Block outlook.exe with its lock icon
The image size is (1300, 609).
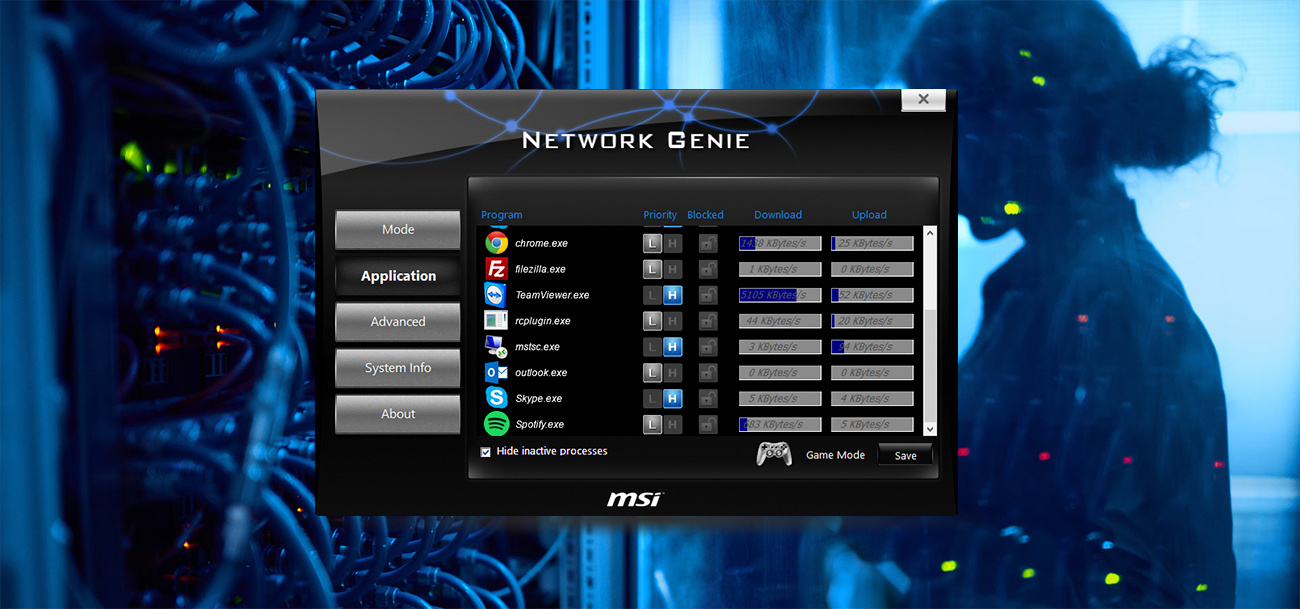click(708, 373)
